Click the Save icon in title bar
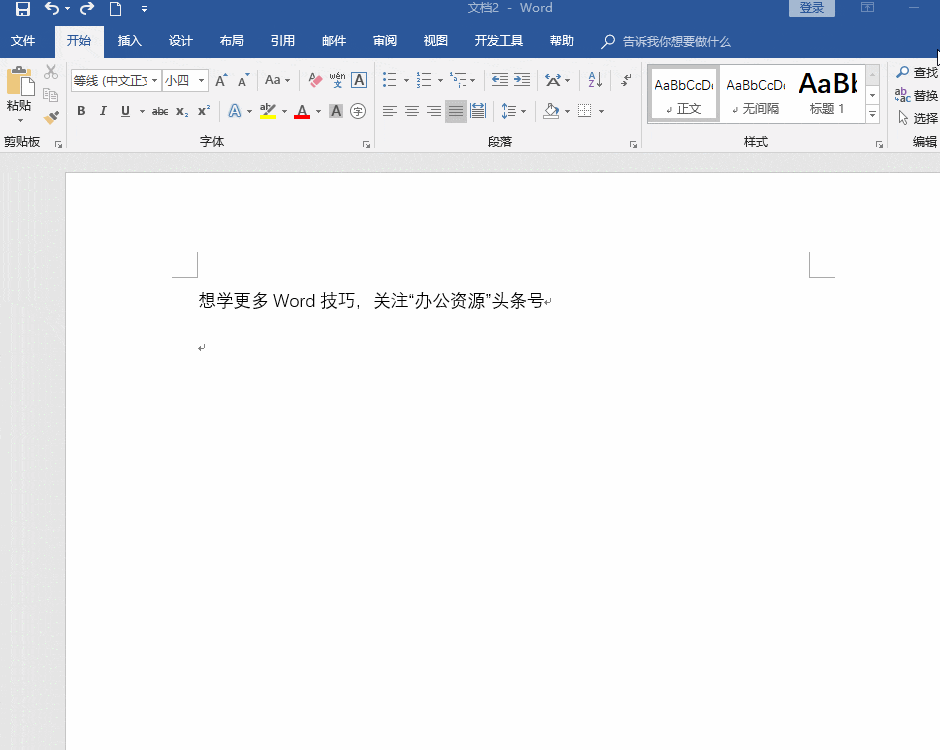This screenshot has height=750, width=940. pyautogui.click(x=22, y=9)
